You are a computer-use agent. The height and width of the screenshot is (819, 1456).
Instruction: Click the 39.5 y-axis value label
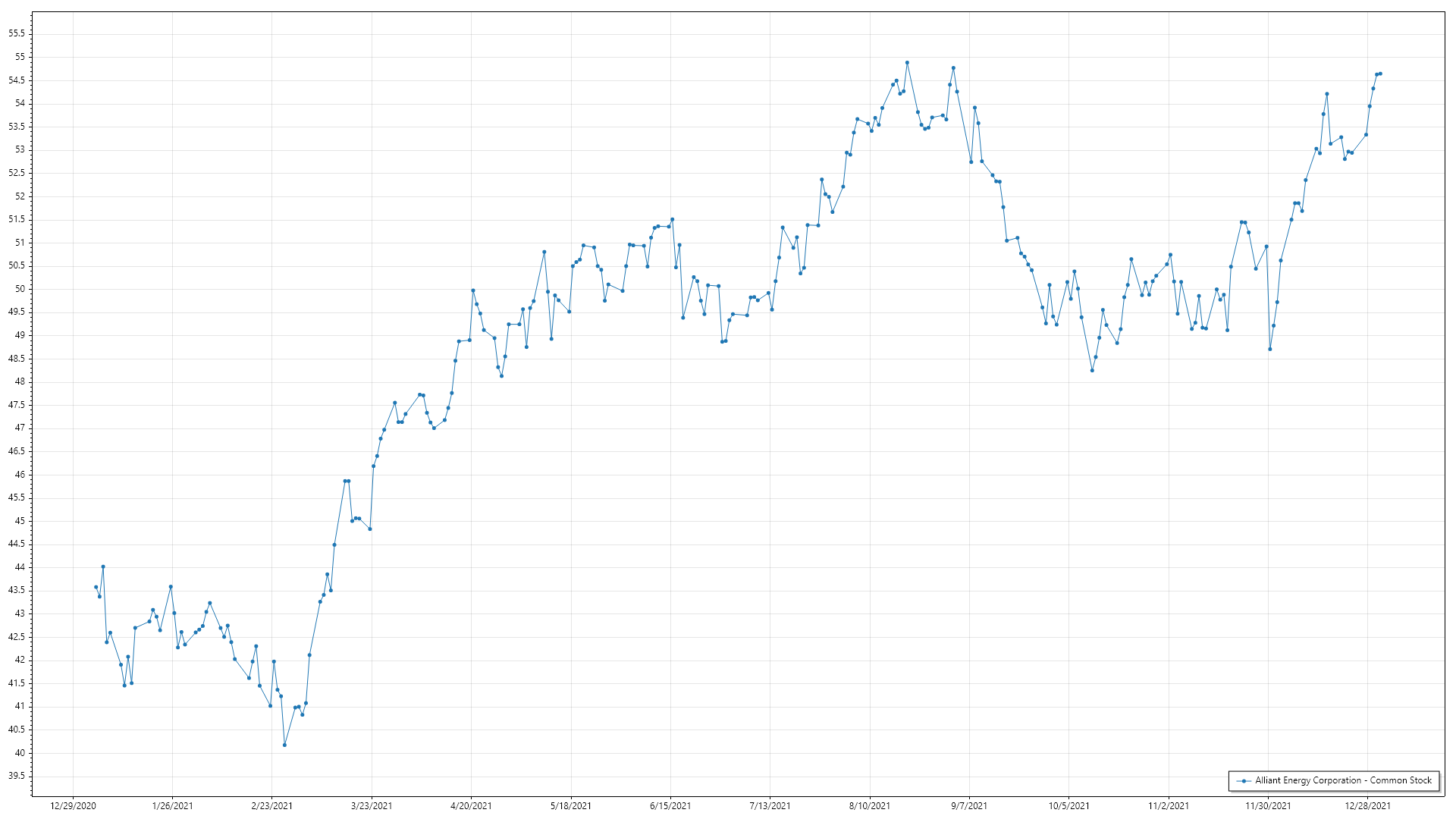click(17, 776)
